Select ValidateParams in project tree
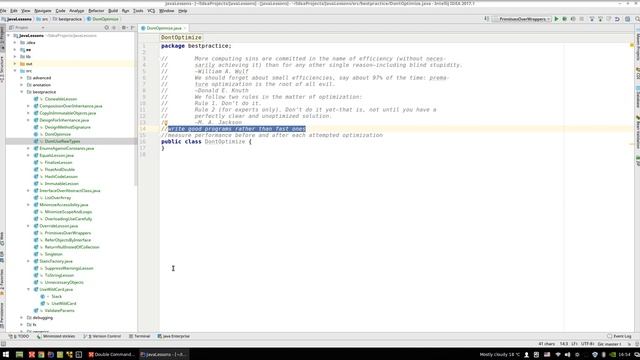This screenshot has width=640, height=360. (x=59, y=311)
